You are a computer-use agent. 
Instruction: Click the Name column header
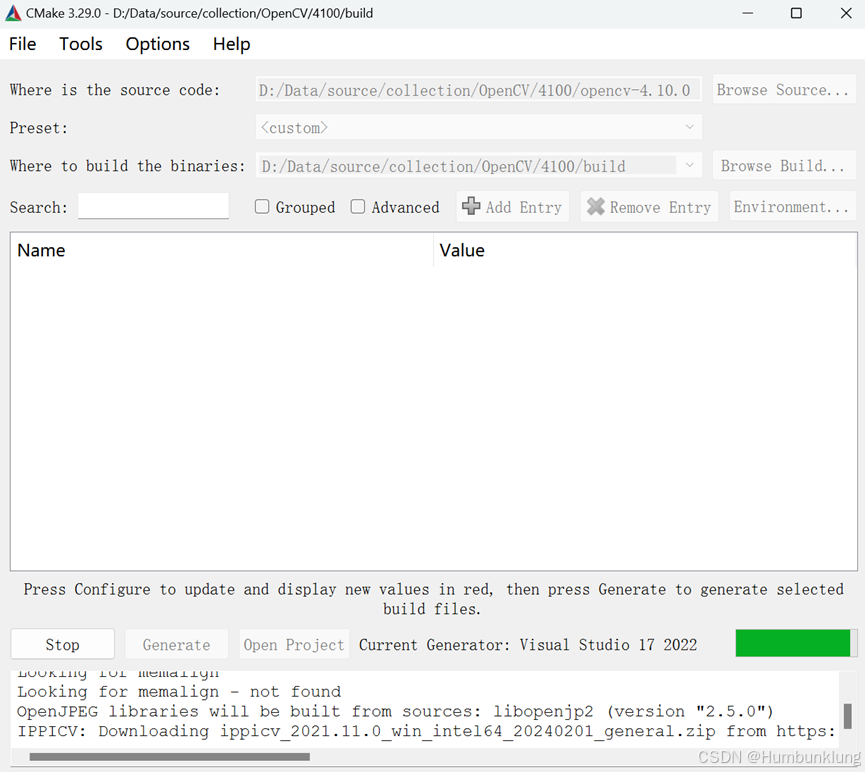(221, 250)
